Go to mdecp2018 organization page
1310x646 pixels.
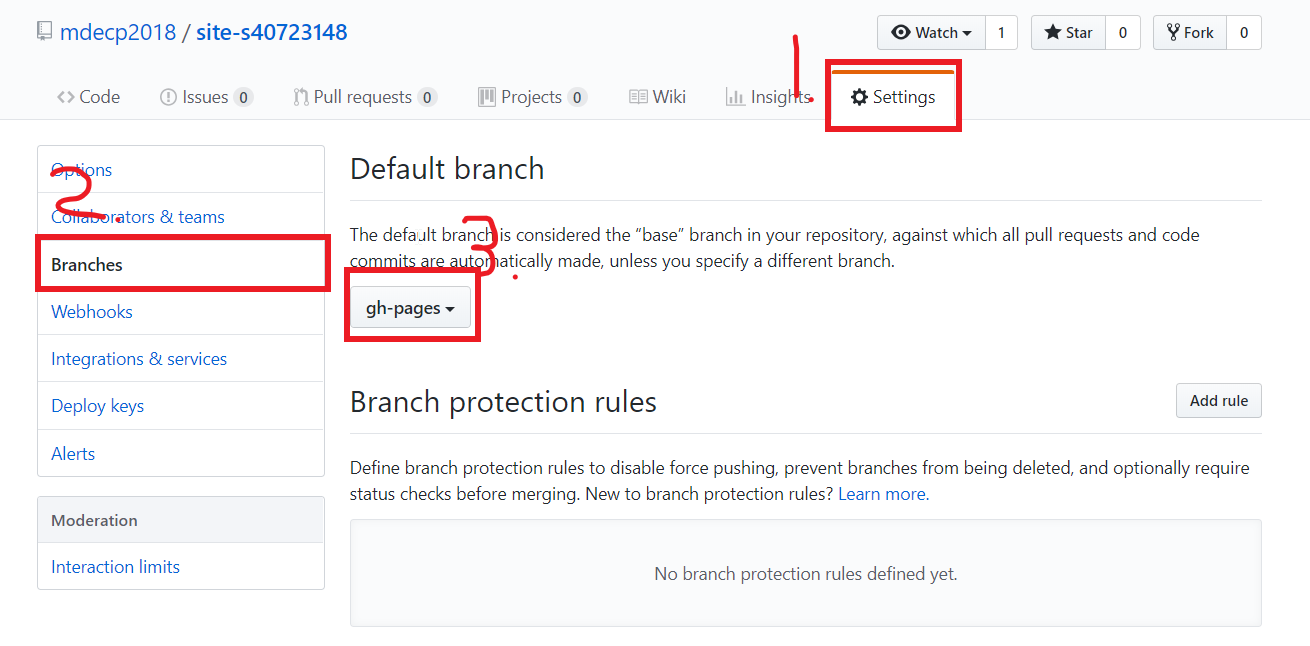click(116, 32)
